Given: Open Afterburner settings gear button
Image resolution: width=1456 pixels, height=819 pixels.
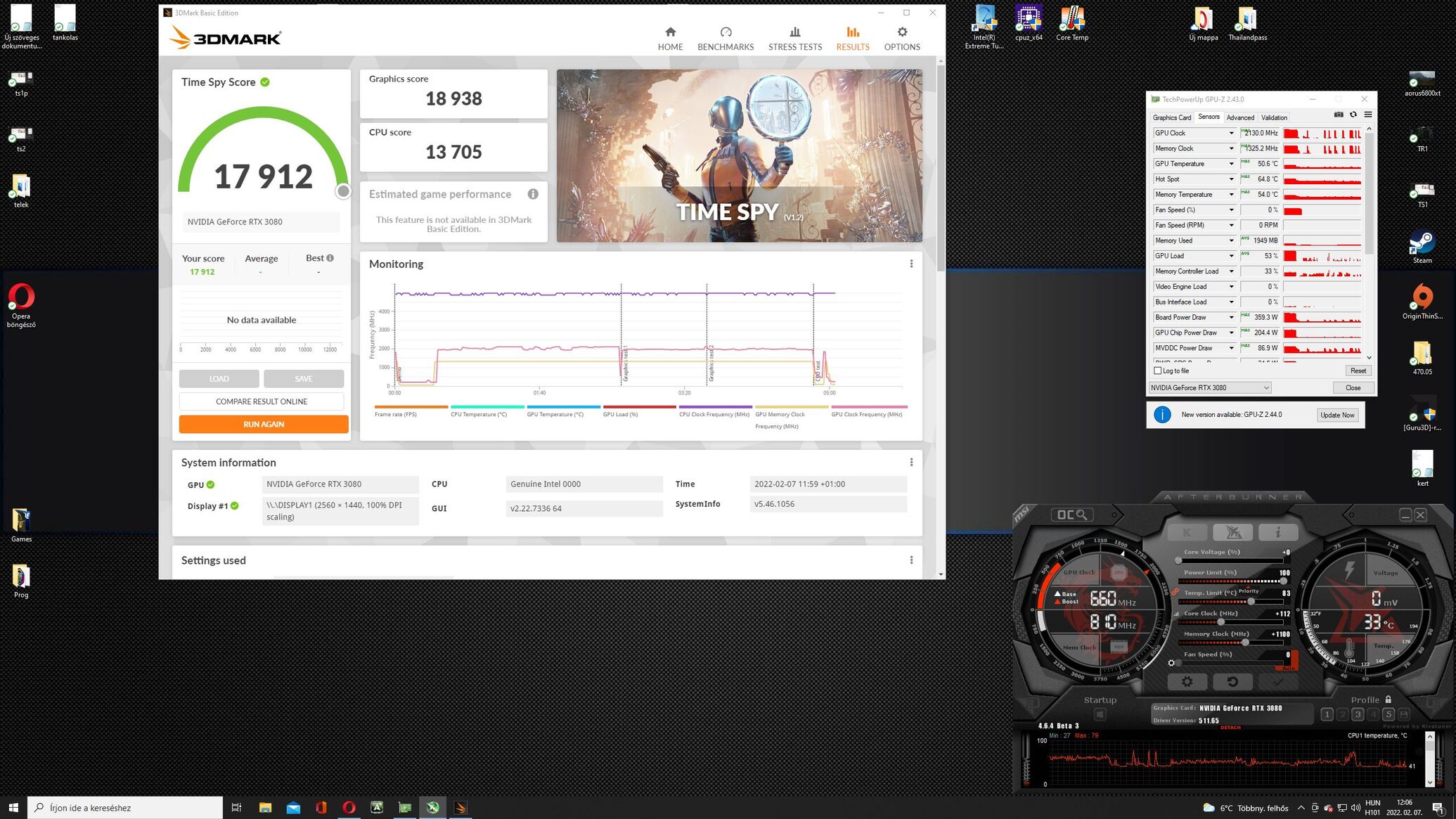Looking at the screenshot, I should 1187,681.
